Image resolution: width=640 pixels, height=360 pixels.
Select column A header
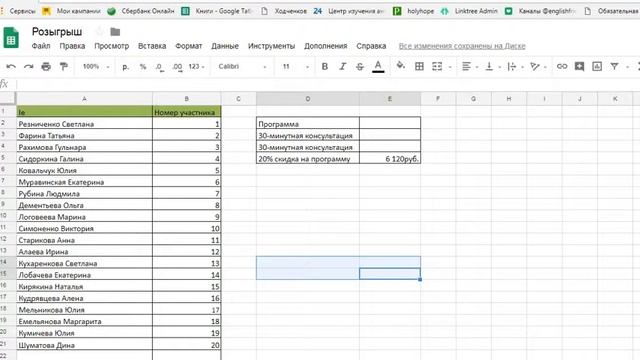tap(84, 98)
